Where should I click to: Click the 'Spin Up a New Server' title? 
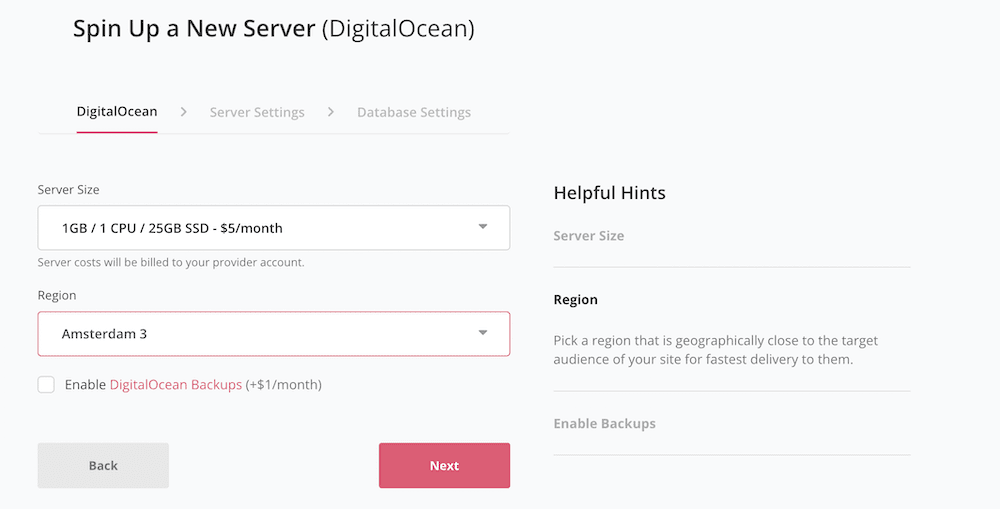pos(274,29)
